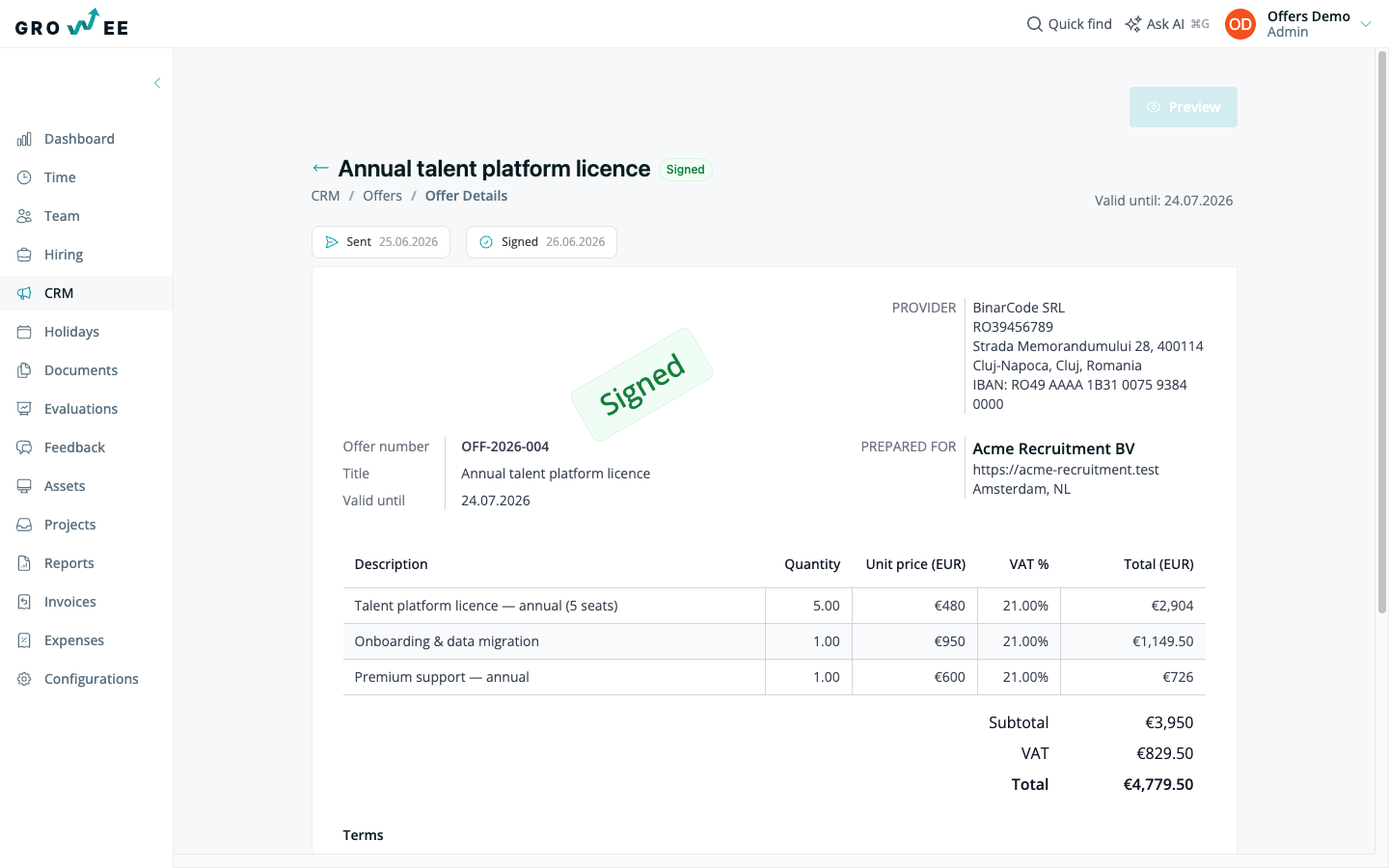
Task: Click the Preview button with eye icon
Action: point(1184,107)
